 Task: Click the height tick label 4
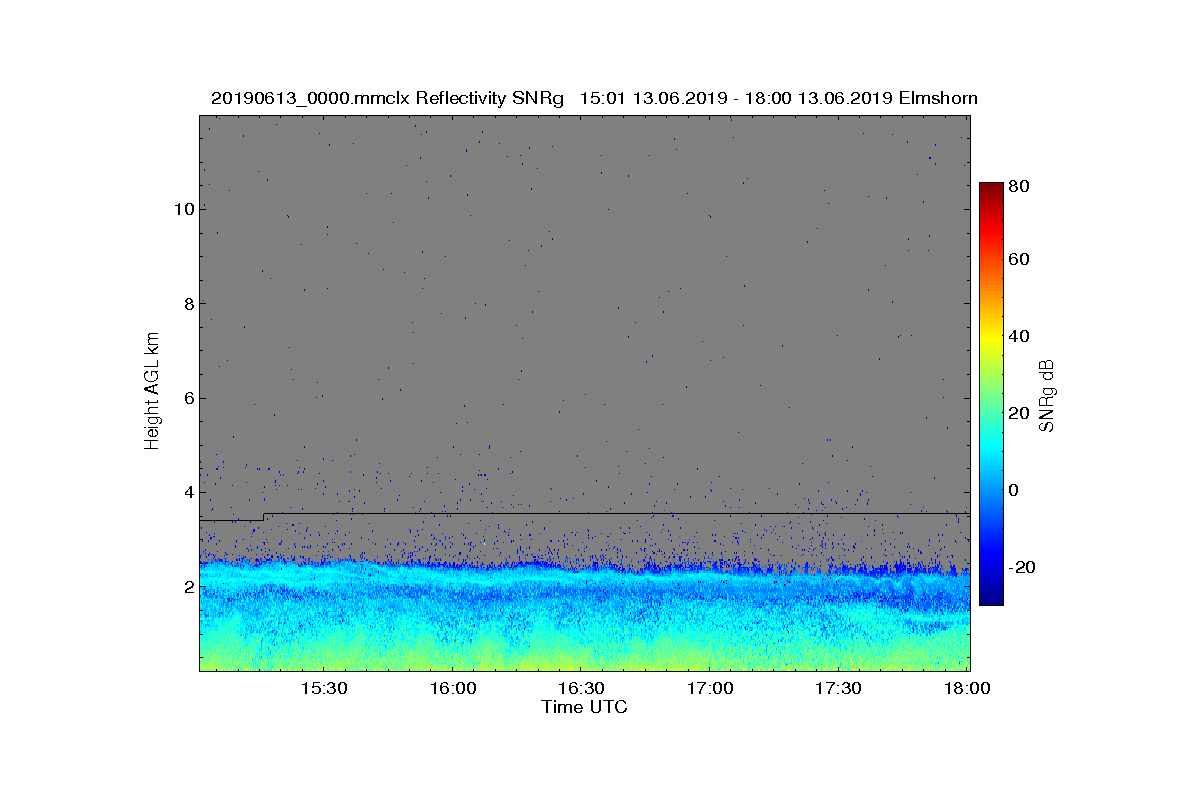click(x=187, y=492)
